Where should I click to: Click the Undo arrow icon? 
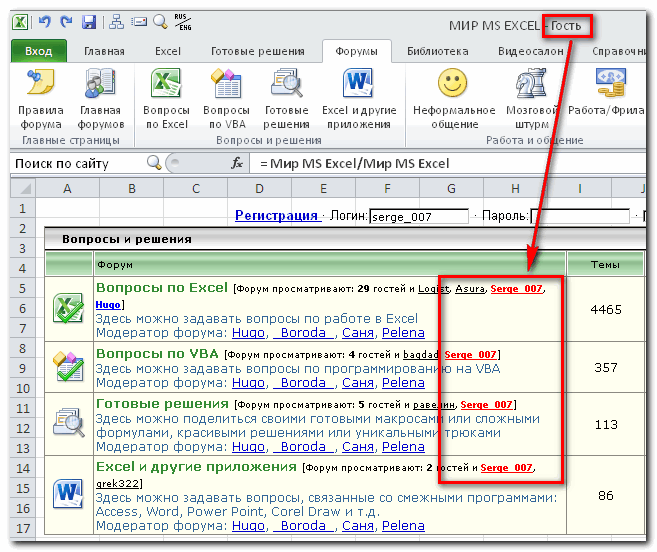pos(45,21)
